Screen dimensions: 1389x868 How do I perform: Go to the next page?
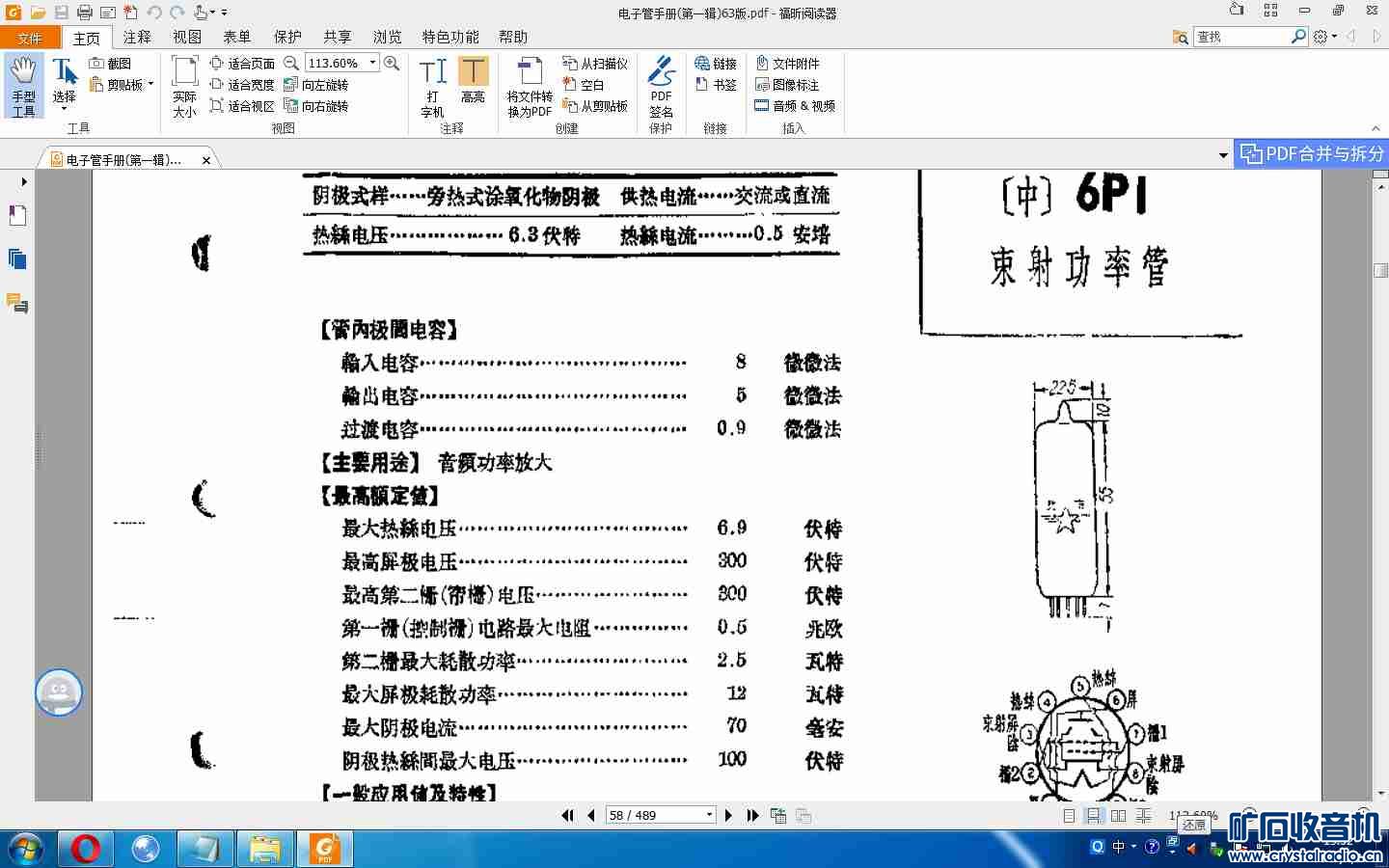click(728, 816)
